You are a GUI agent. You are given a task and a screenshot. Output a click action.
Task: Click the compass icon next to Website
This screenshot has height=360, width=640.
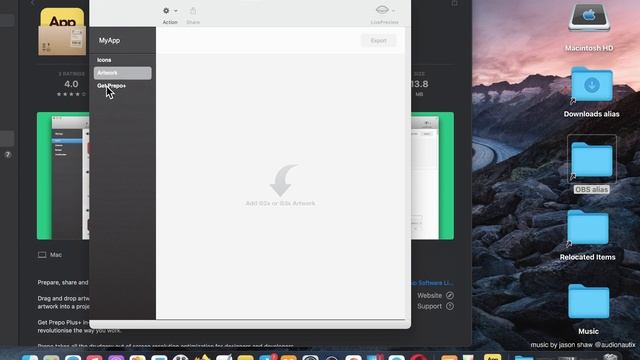click(x=450, y=295)
